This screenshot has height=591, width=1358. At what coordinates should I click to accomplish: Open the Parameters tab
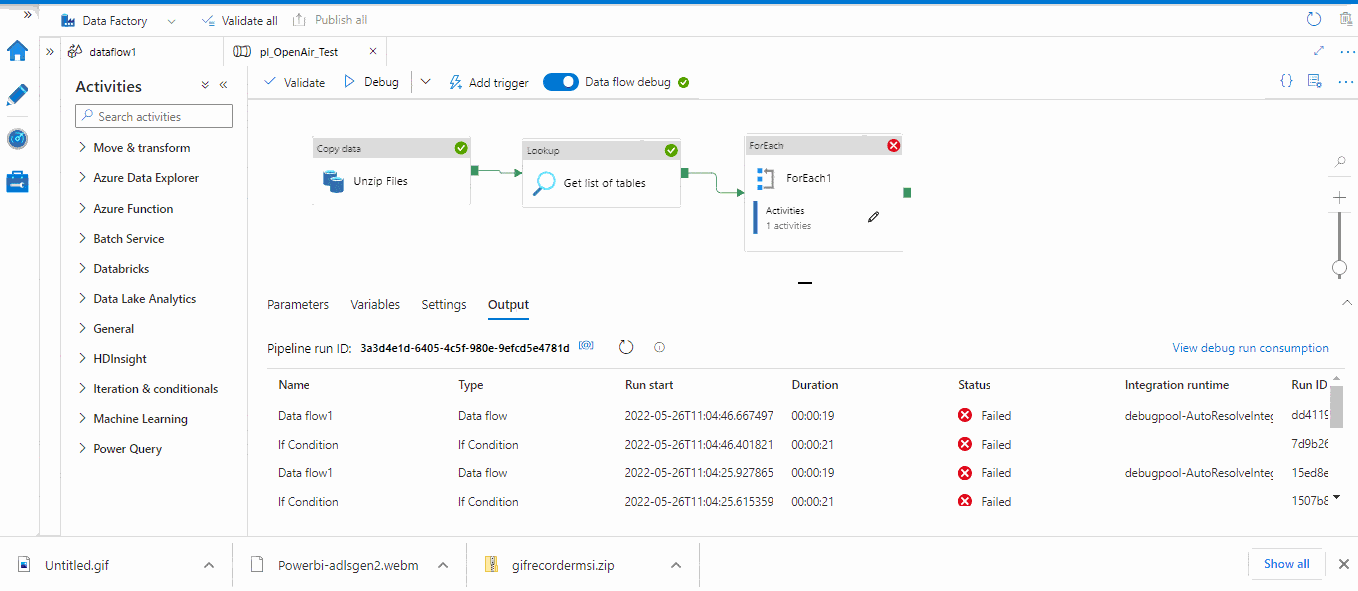298,305
